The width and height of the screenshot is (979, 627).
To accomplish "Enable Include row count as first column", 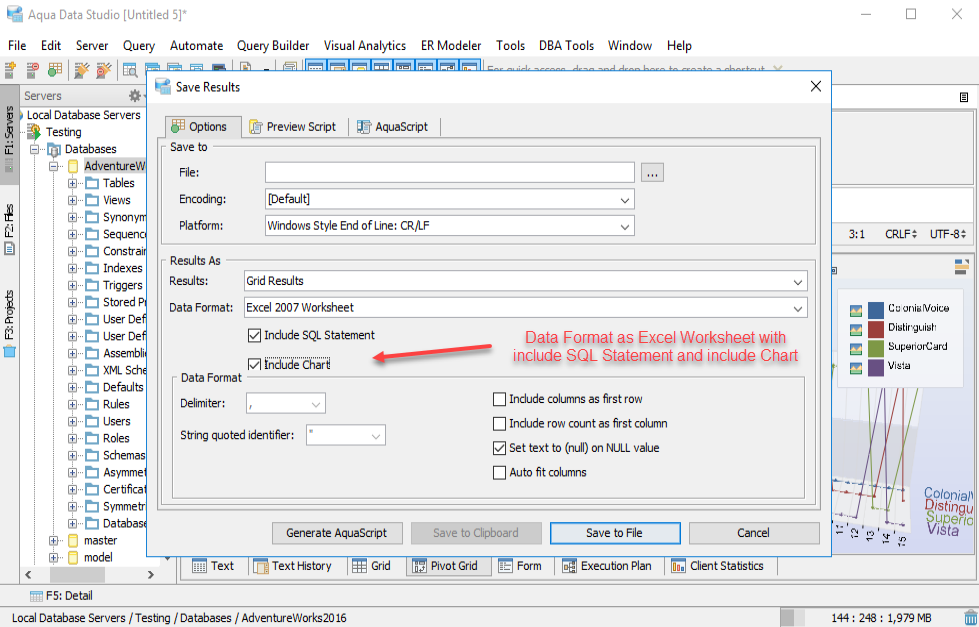I will (x=499, y=424).
